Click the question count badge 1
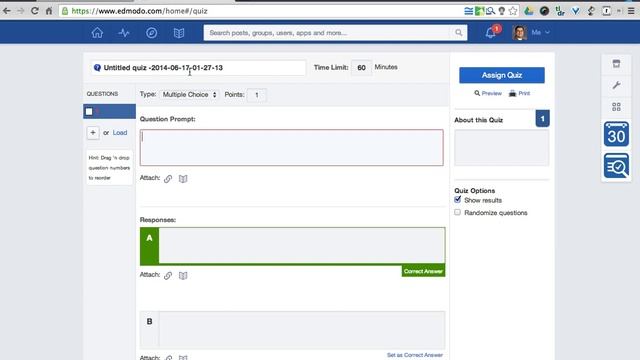The height and width of the screenshot is (360, 640). click(x=542, y=119)
